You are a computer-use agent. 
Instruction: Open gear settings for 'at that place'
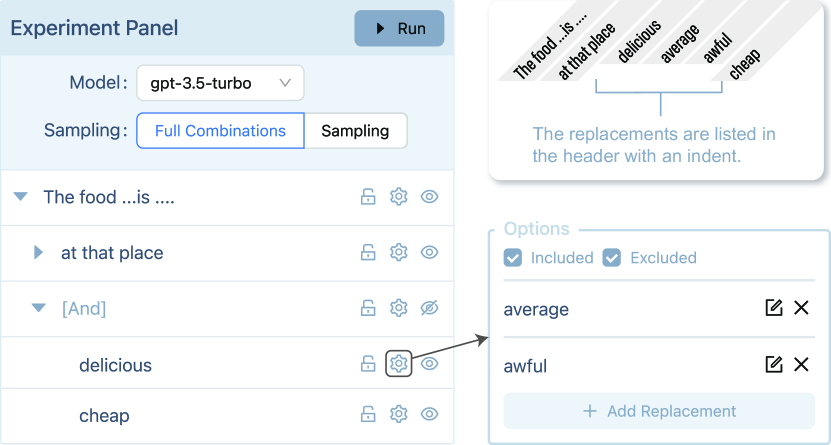pos(399,252)
